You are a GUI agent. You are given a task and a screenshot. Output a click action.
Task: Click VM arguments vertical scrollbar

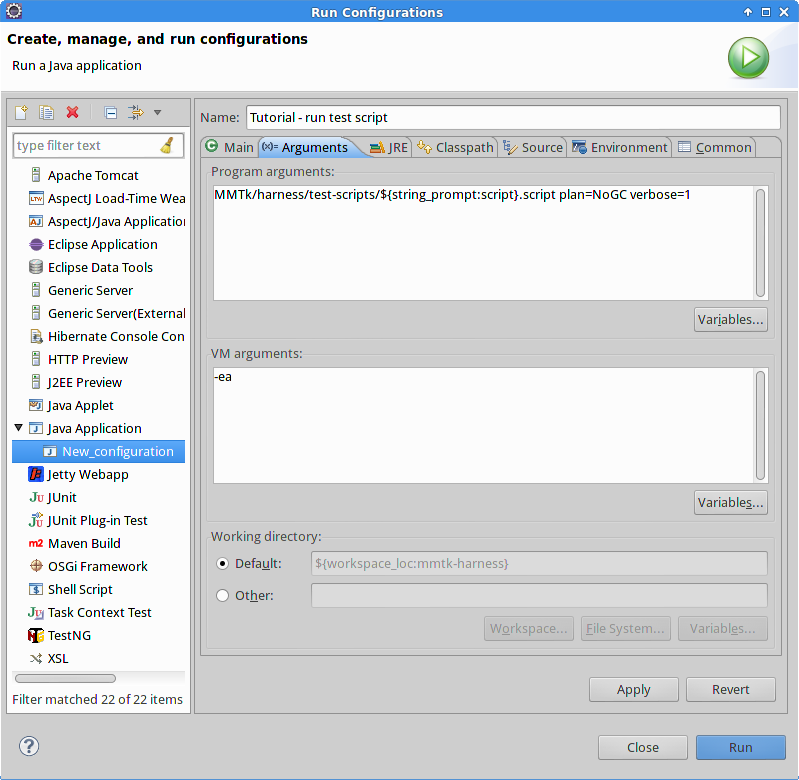point(760,425)
